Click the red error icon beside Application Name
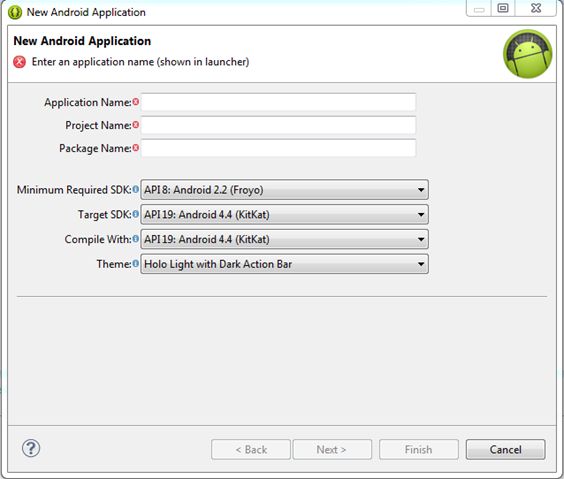Viewport: 564px width, 479px height. point(136,102)
